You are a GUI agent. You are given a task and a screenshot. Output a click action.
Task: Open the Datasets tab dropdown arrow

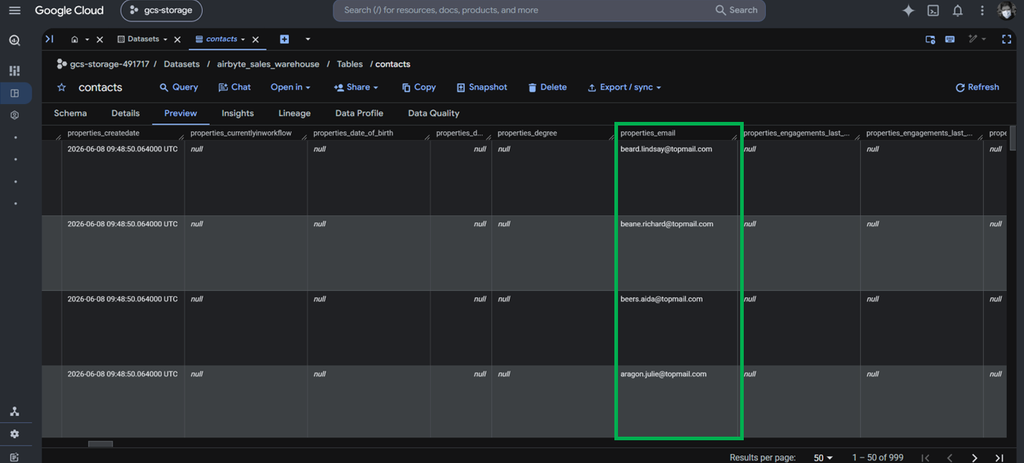(x=165, y=39)
